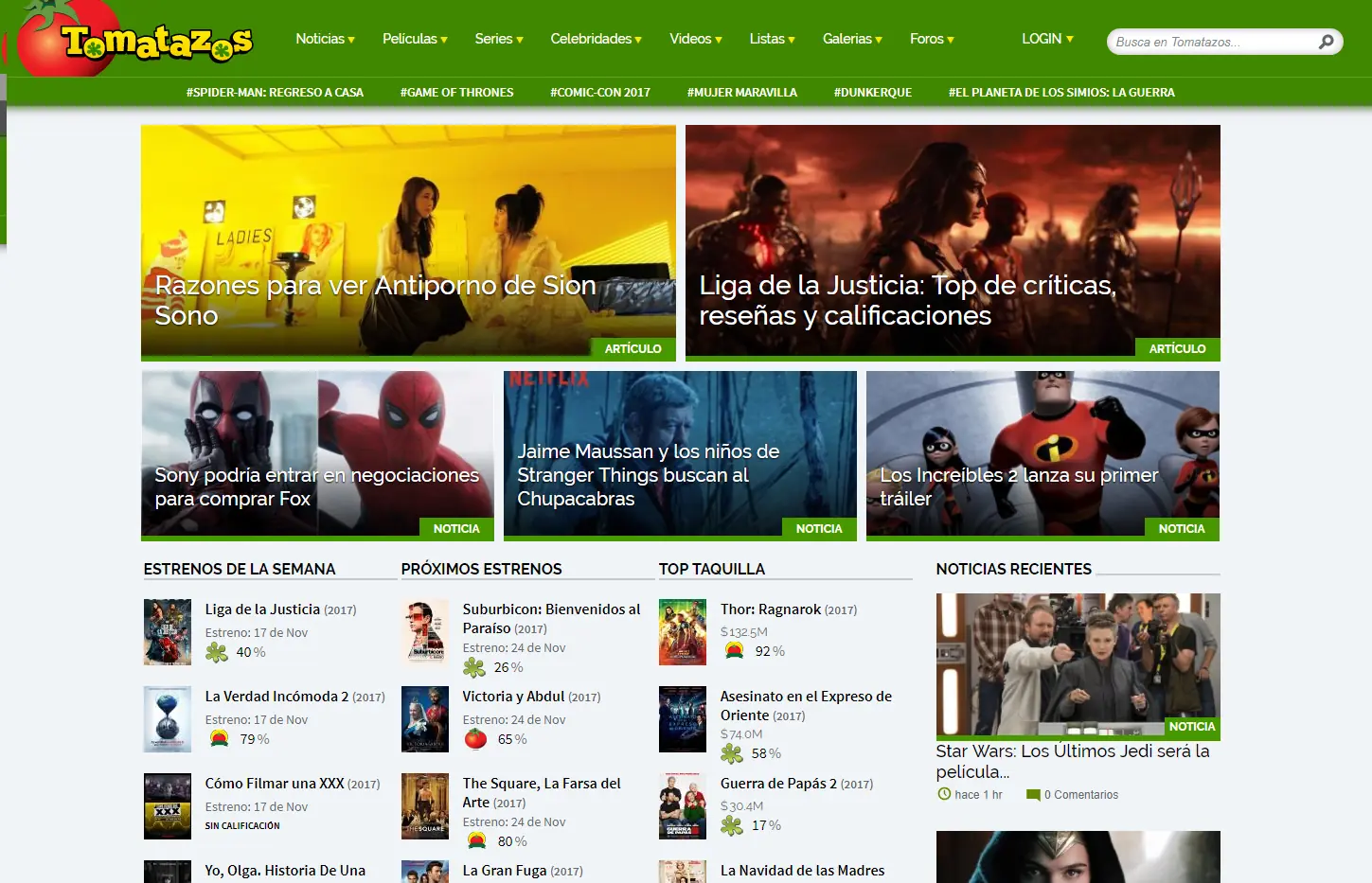Click the search magnifier icon
1372x883 pixels.
coord(1327,42)
